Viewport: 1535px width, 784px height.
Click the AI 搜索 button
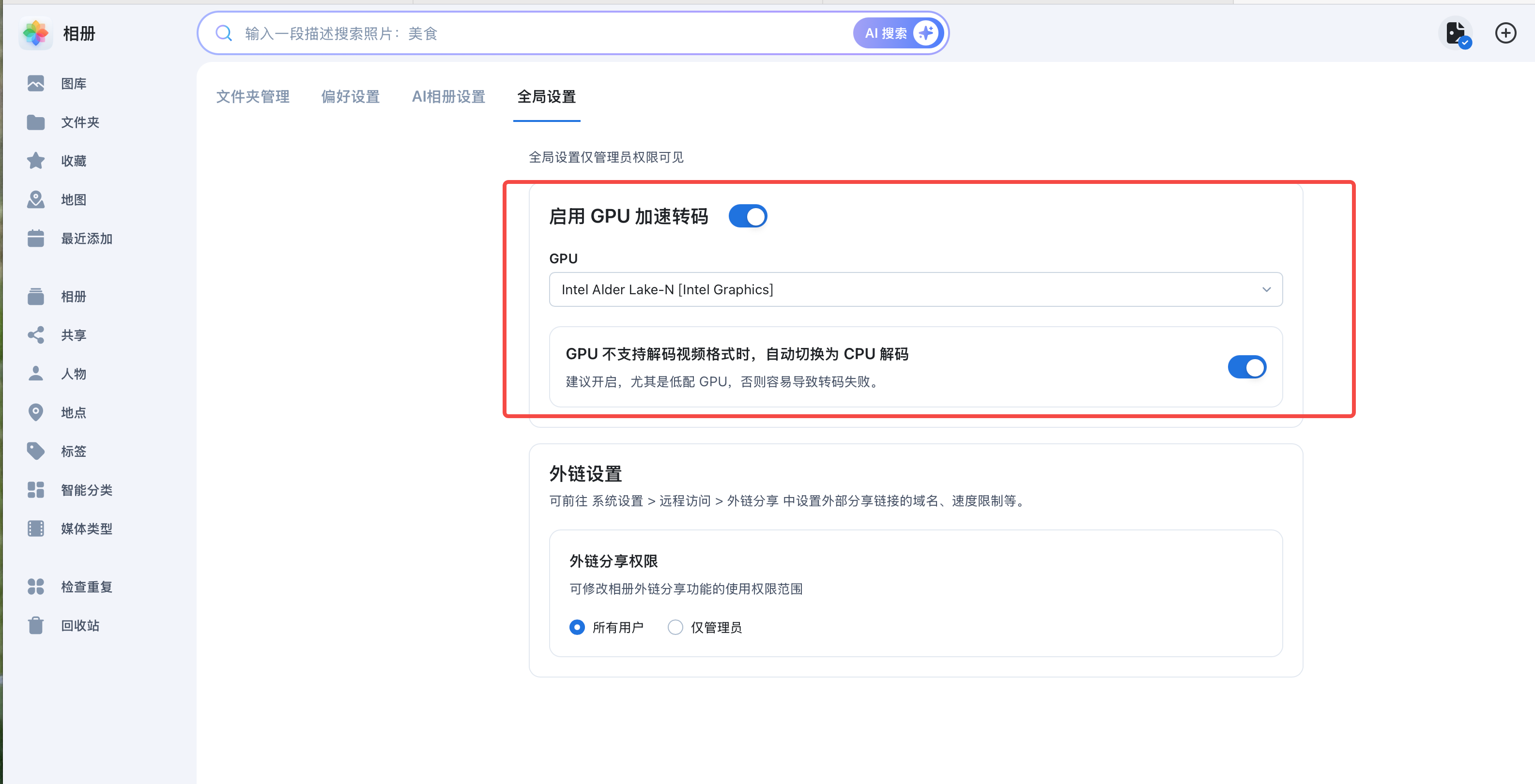pyautogui.click(x=899, y=33)
